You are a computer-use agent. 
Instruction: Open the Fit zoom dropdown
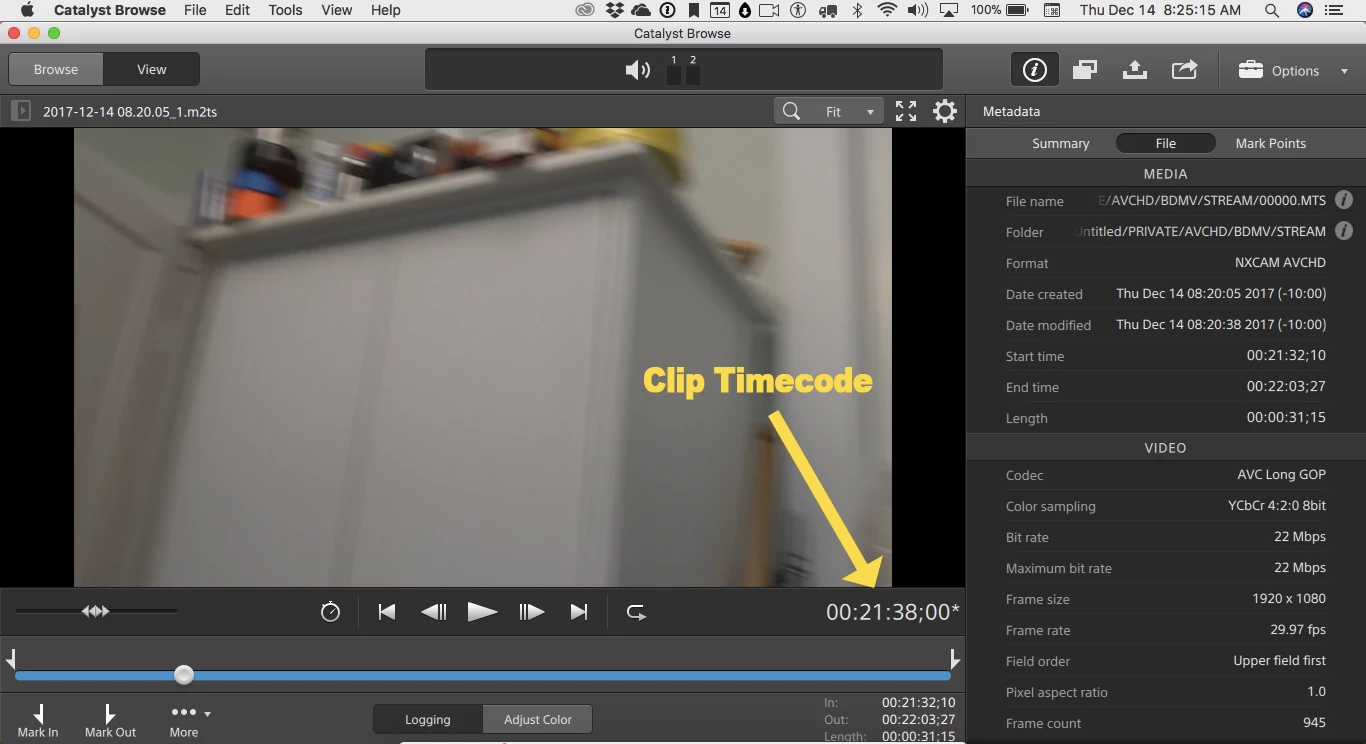coord(850,111)
